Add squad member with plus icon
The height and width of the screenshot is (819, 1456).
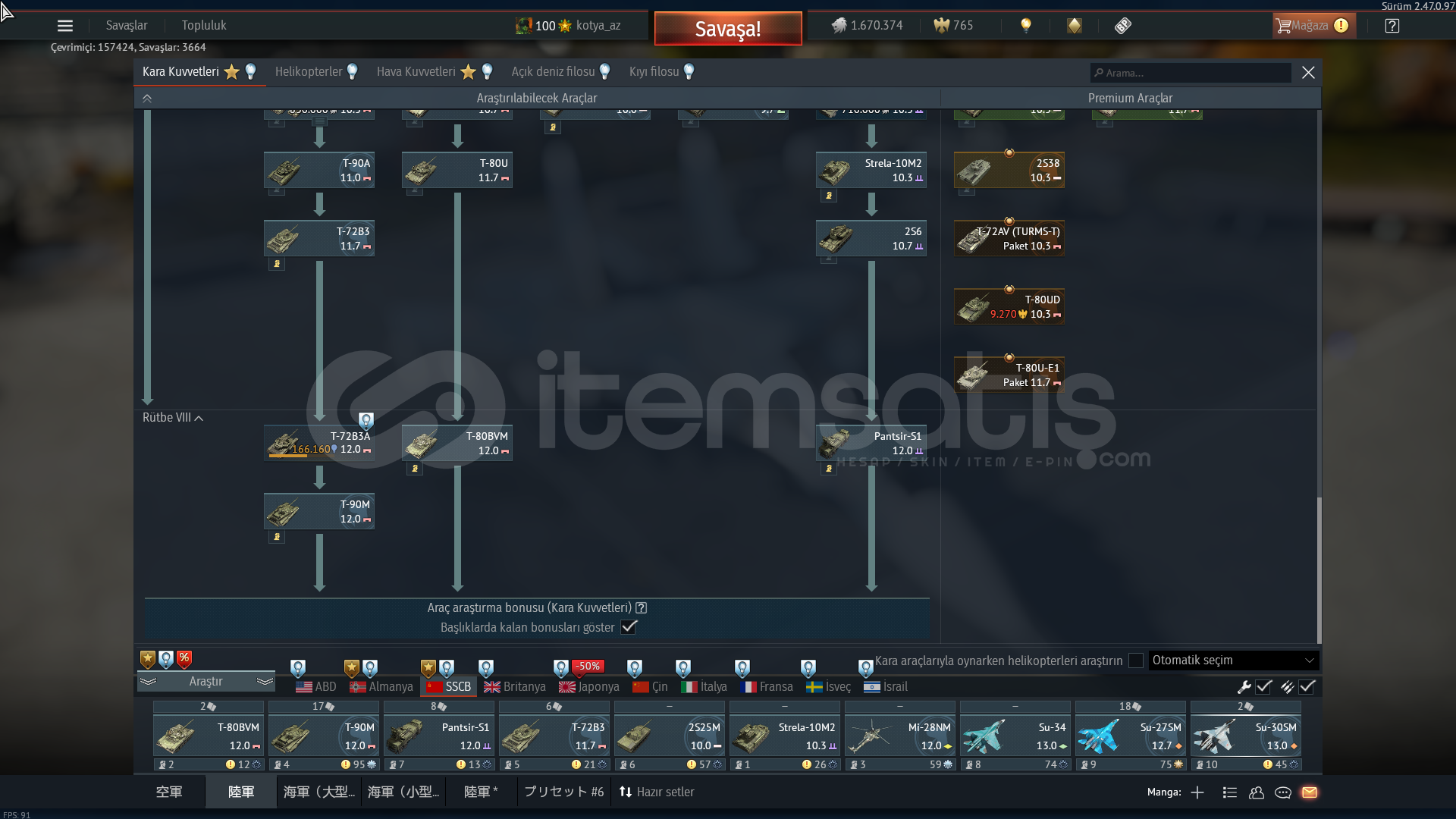point(1197,792)
